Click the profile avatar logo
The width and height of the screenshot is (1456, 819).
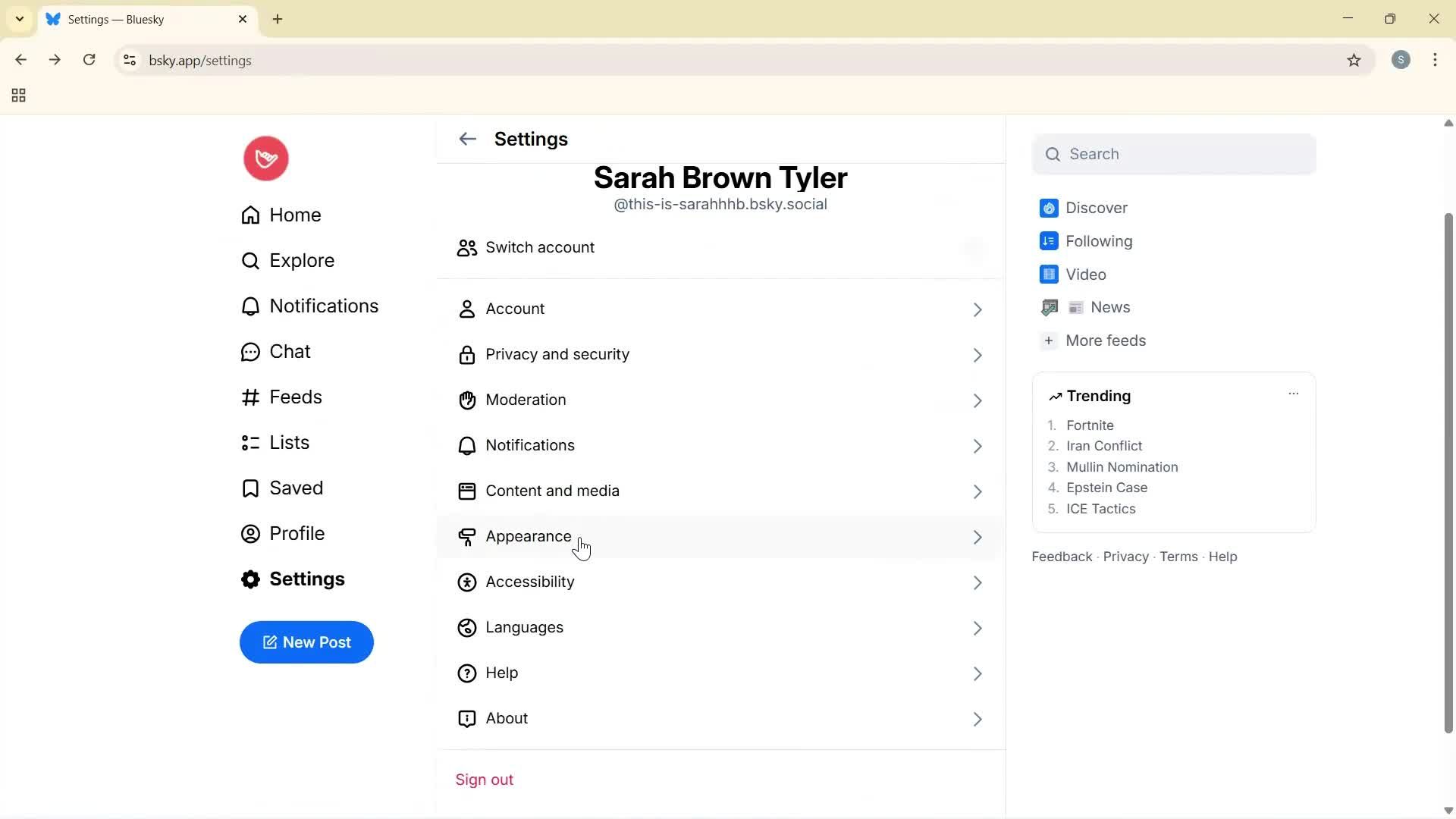(x=265, y=158)
